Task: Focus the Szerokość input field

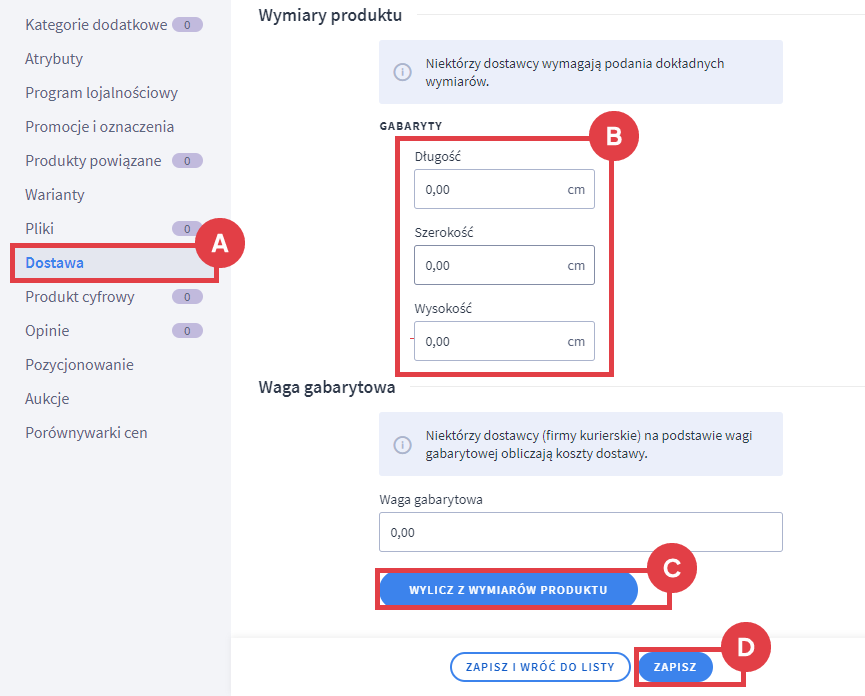Action: [x=504, y=265]
